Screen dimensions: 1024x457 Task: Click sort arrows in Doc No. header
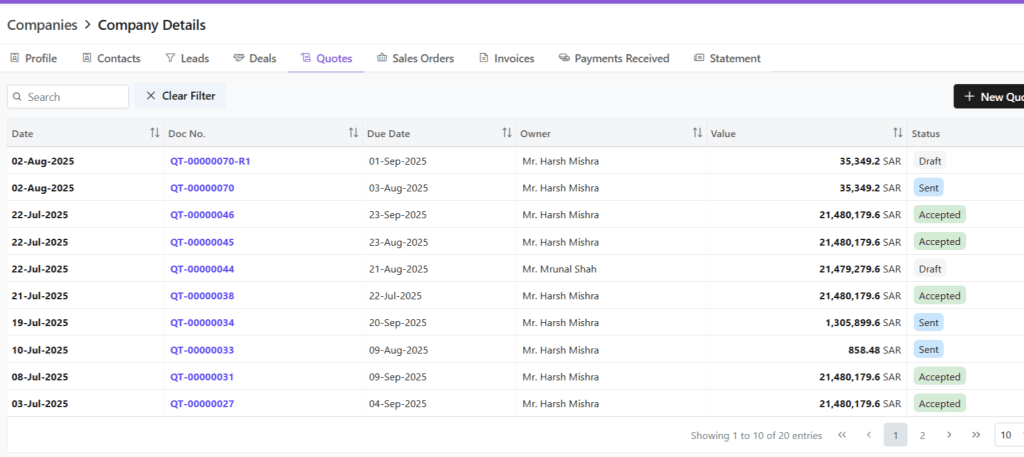[x=353, y=133]
